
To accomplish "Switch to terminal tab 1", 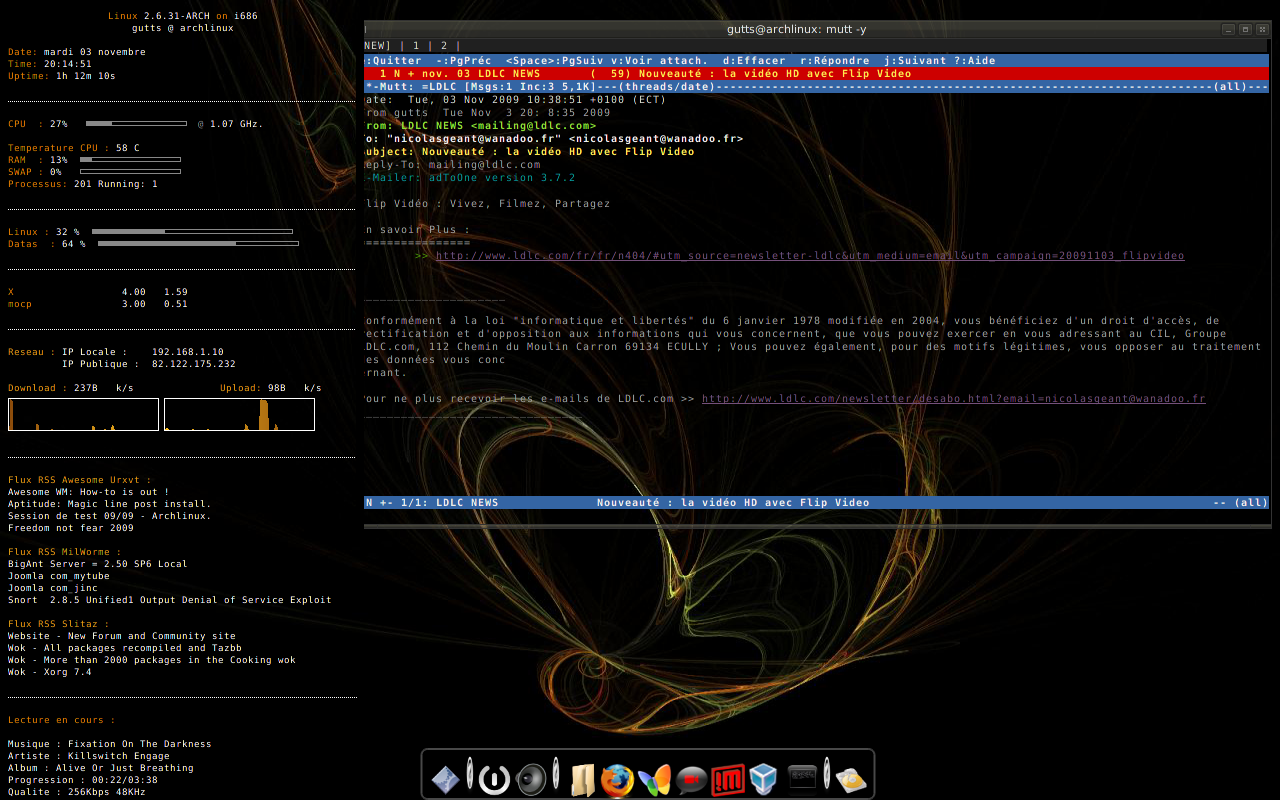I will coord(416,46).
